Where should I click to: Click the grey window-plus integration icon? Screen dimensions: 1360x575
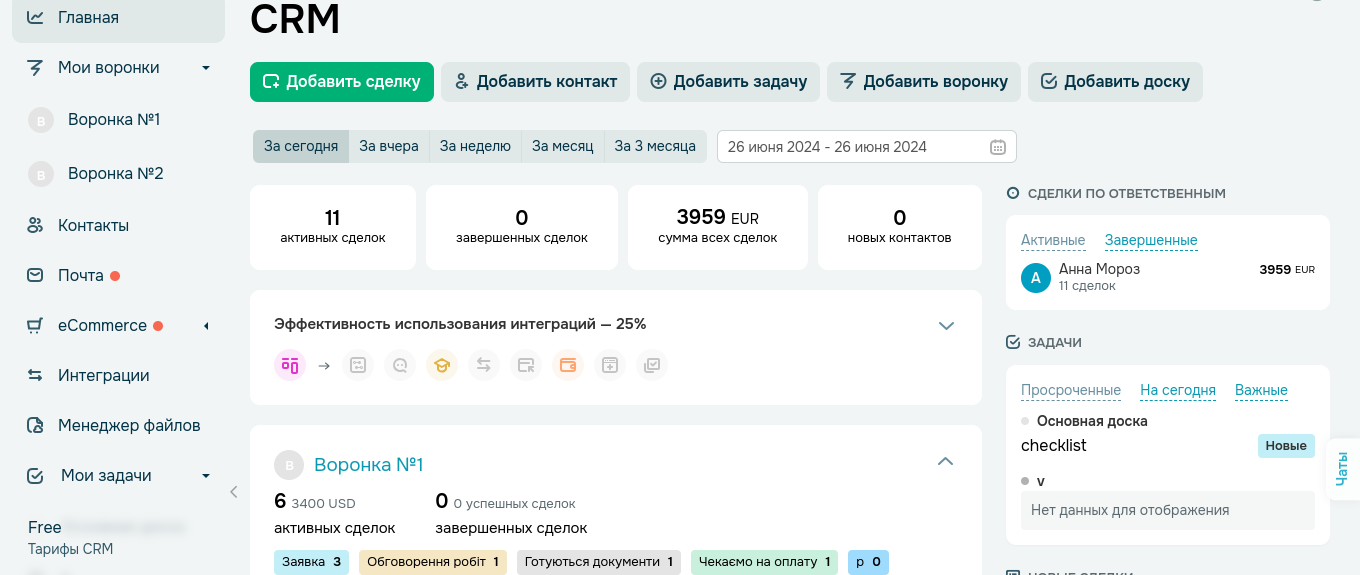[x=610, y=365]
